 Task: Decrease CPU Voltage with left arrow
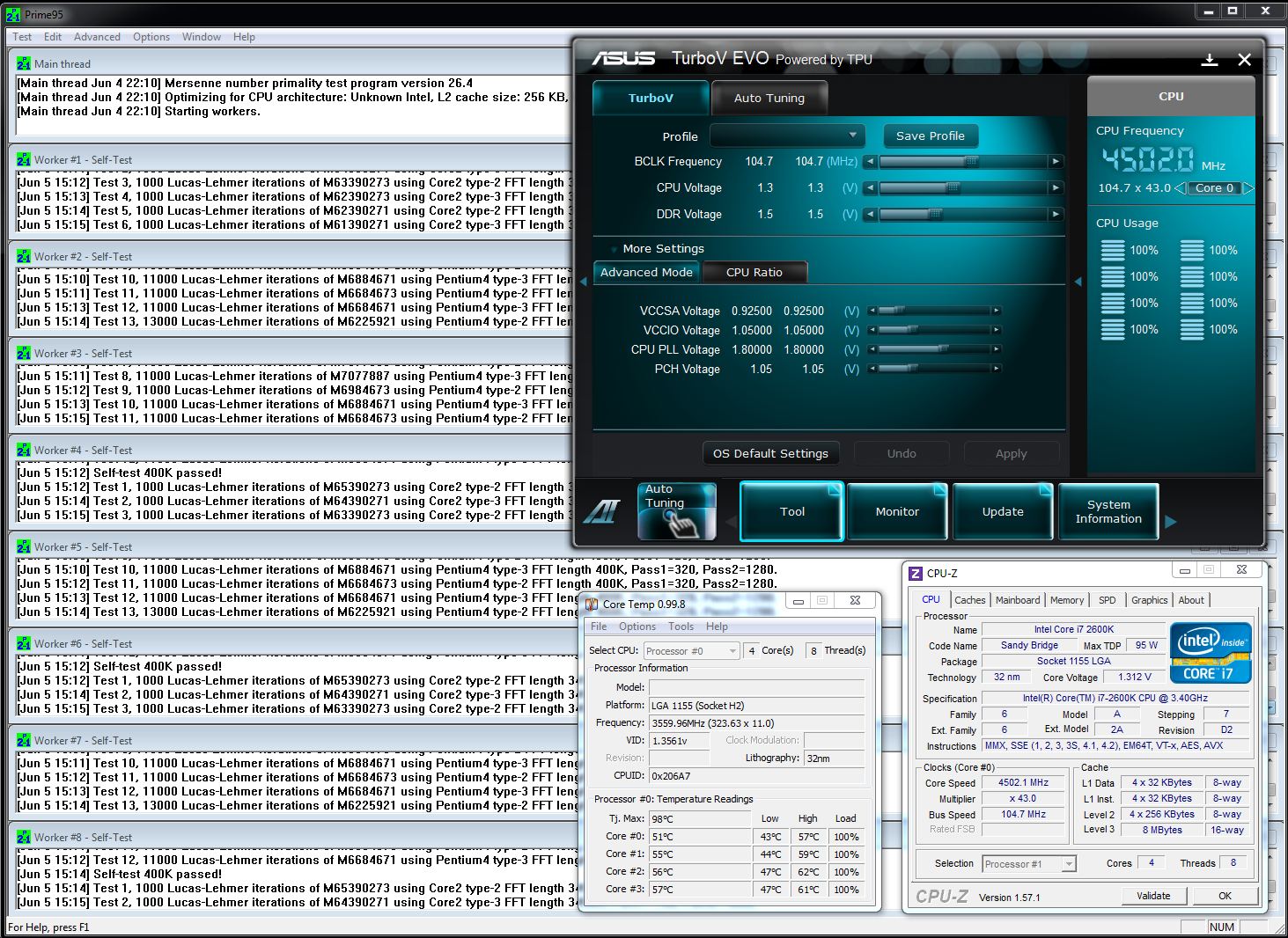click(x=870, y=187)
